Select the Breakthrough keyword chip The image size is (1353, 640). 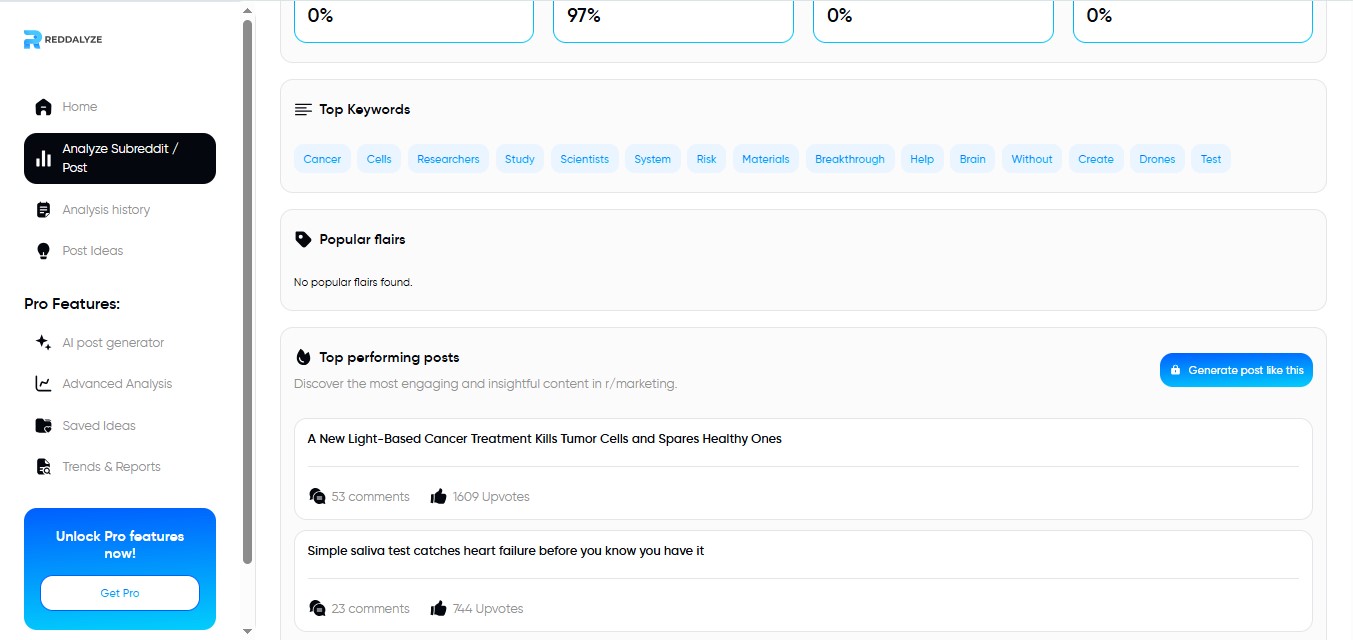pos(850,158)
